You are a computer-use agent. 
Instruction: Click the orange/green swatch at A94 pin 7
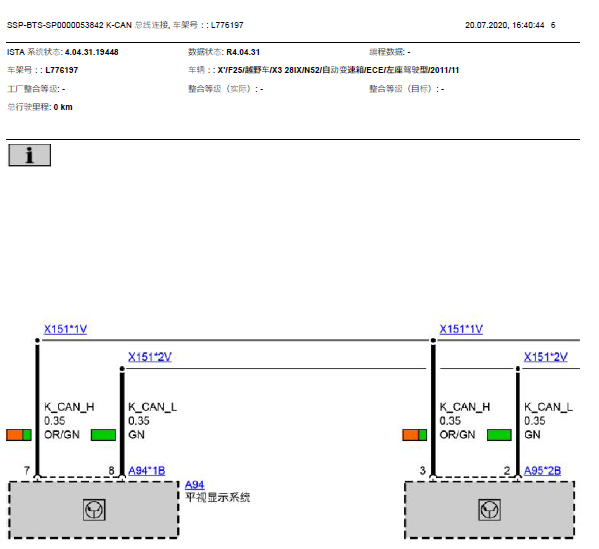pyautogui.click(x=19, y=435)
